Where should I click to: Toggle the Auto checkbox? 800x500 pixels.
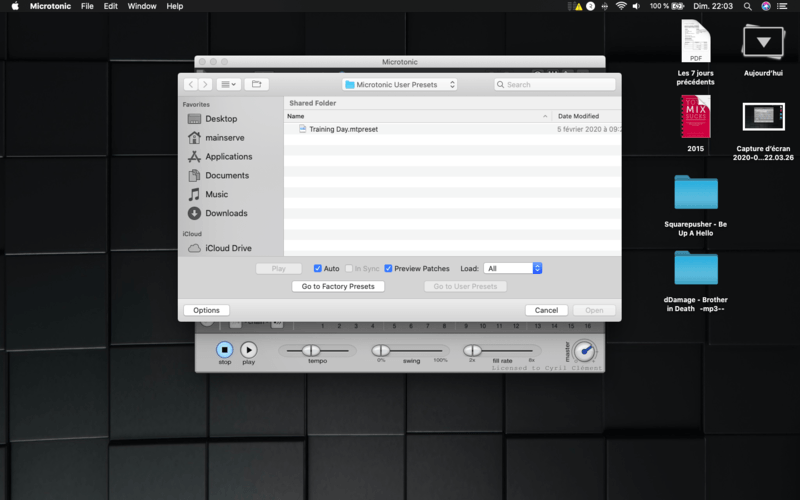click(x=317, y=268)
